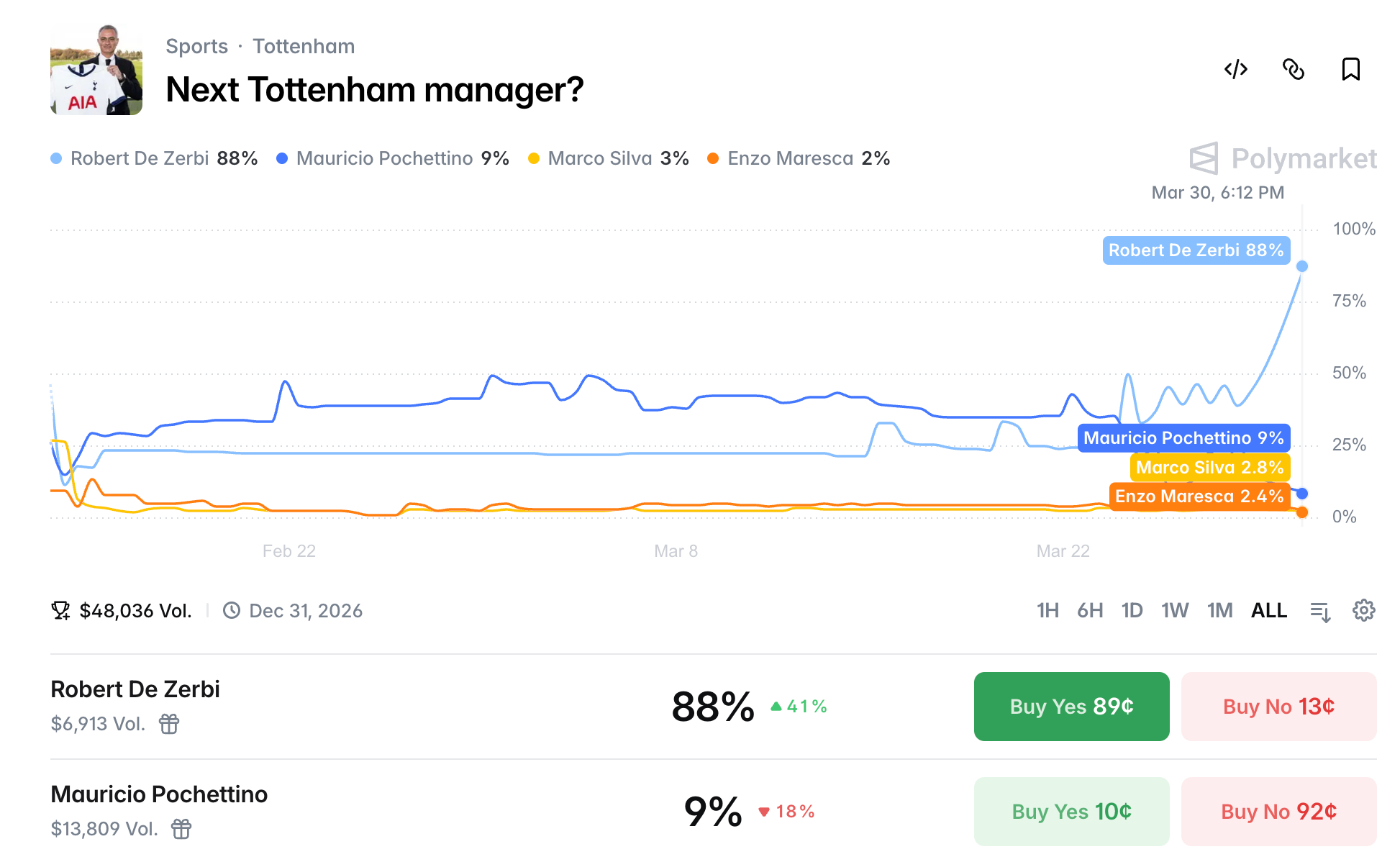The image size is (1400, 862).
Task: Switch to the 1W chart view
Action: point(1175,611)
